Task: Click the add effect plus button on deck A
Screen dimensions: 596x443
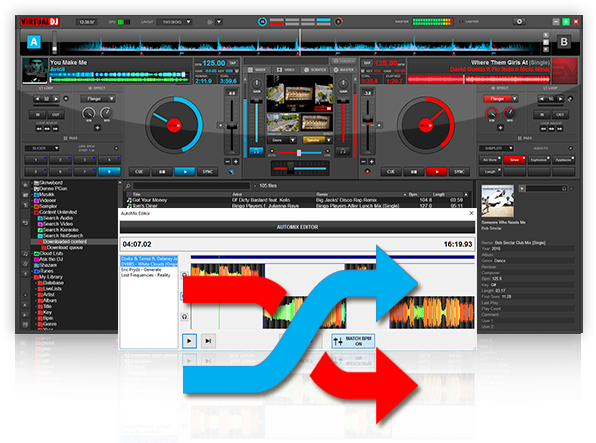Action: point(97,128)
